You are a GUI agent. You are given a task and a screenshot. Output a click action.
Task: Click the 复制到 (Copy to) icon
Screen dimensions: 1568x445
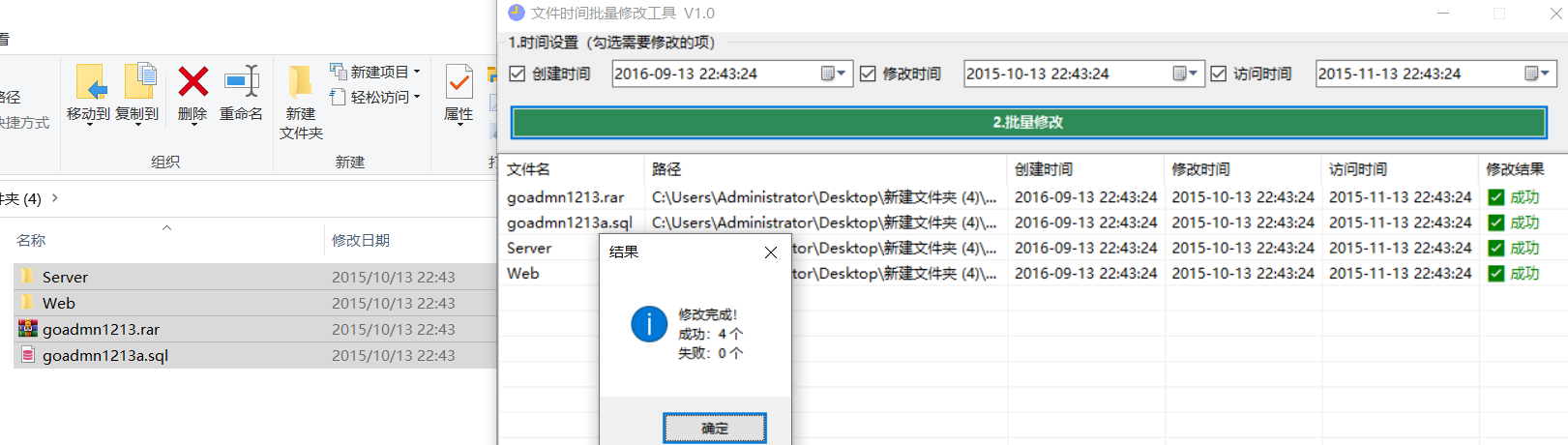(x=138, y=83)
